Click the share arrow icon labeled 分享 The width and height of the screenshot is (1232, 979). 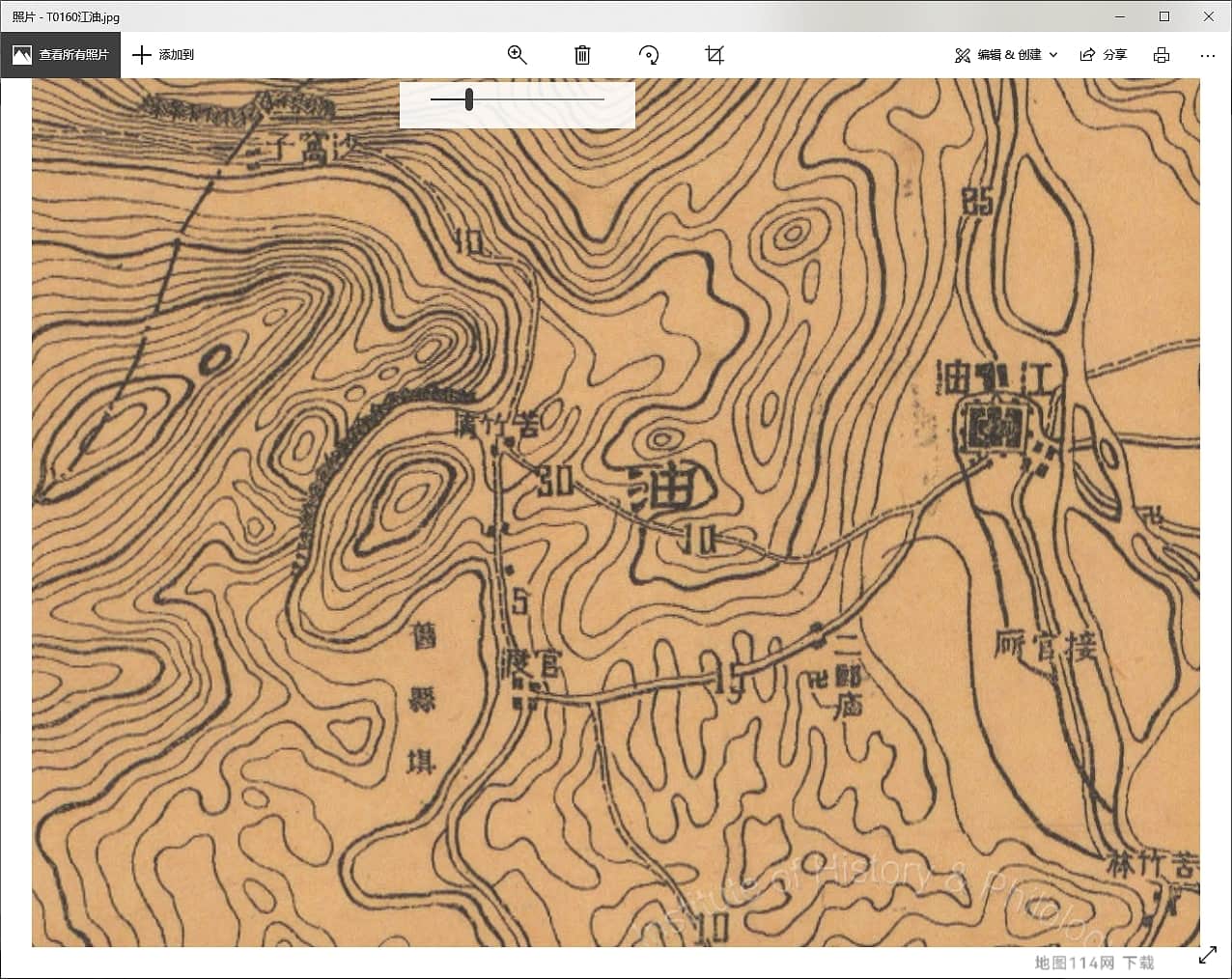(x=1088, y=55)
